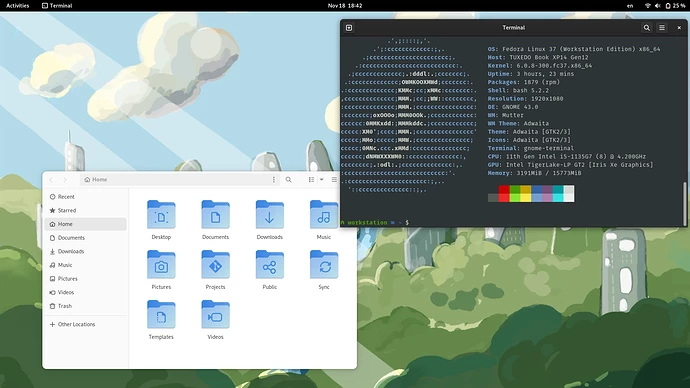This screenshot has width=690, height=388.
Task: Open the Terminal hamburger menu
Action: (662, 28)
